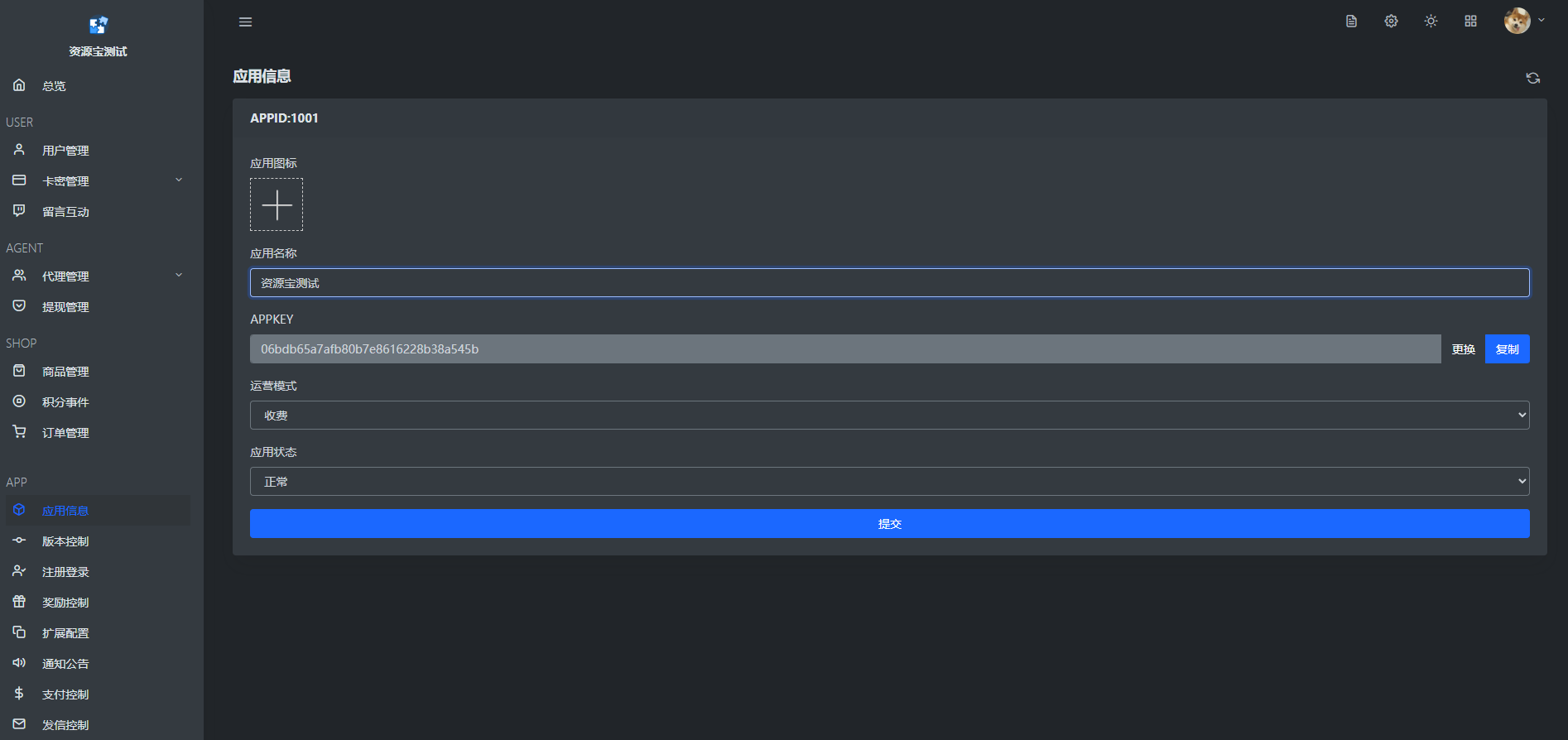The width and height of the screenshot is (1568, 740).
Task: Click the commit icon beside 版本控制
Action: (19, 541)
